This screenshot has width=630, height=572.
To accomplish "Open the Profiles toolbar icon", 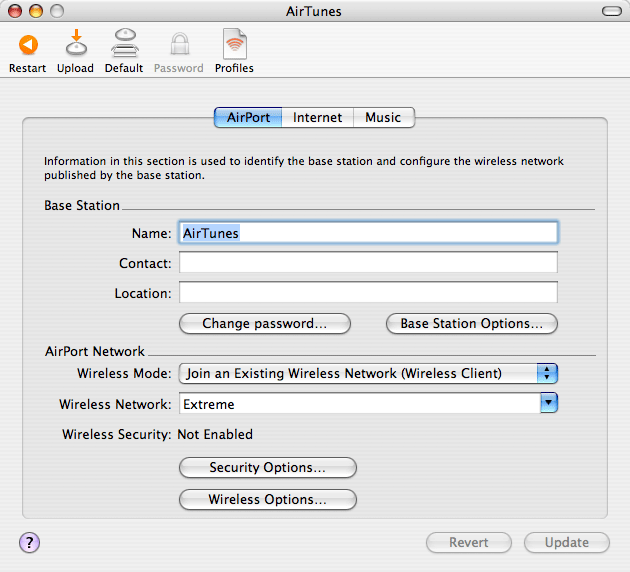I will pos(235,44).
